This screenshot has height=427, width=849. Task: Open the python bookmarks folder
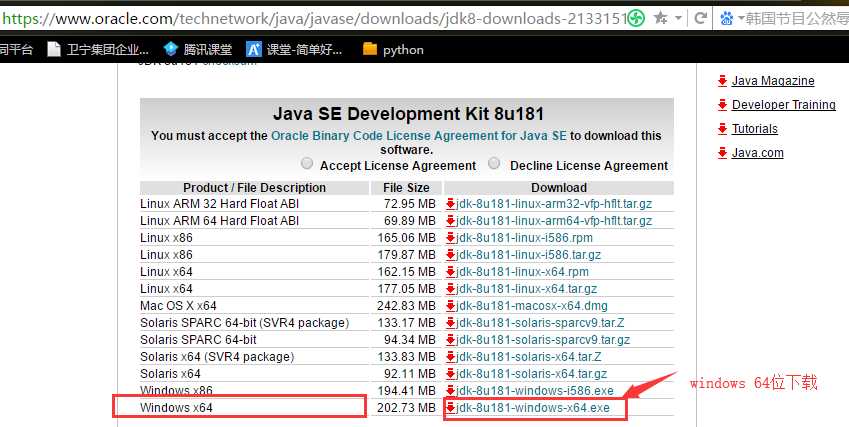pyautogui.click(x=393, y=50)
